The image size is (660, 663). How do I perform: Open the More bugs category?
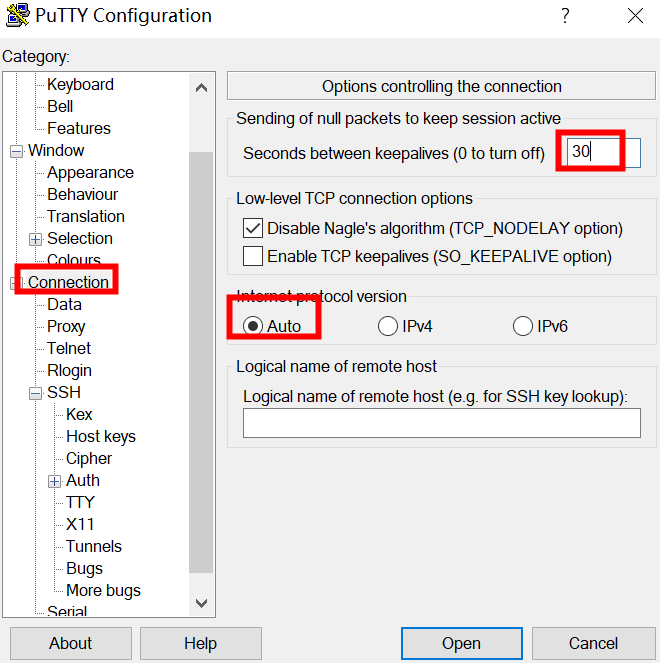103,590
